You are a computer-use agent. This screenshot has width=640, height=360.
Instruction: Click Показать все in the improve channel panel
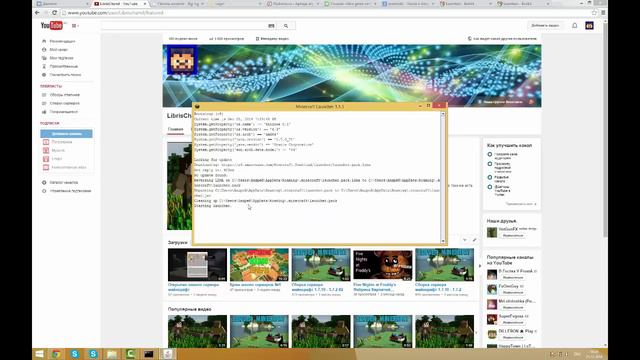click(x=521, y=204)
